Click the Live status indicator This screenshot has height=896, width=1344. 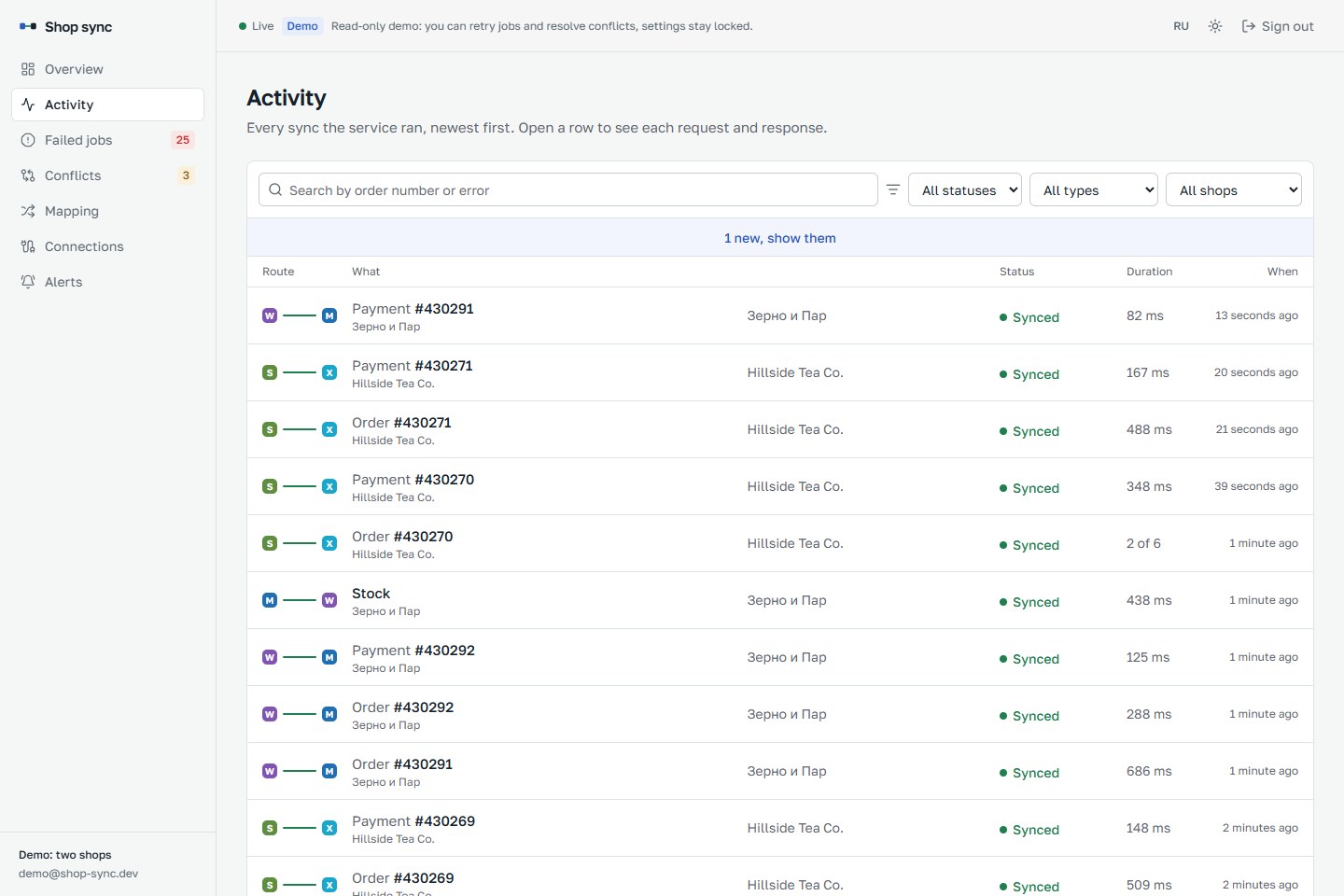click(x=257, y=26)
